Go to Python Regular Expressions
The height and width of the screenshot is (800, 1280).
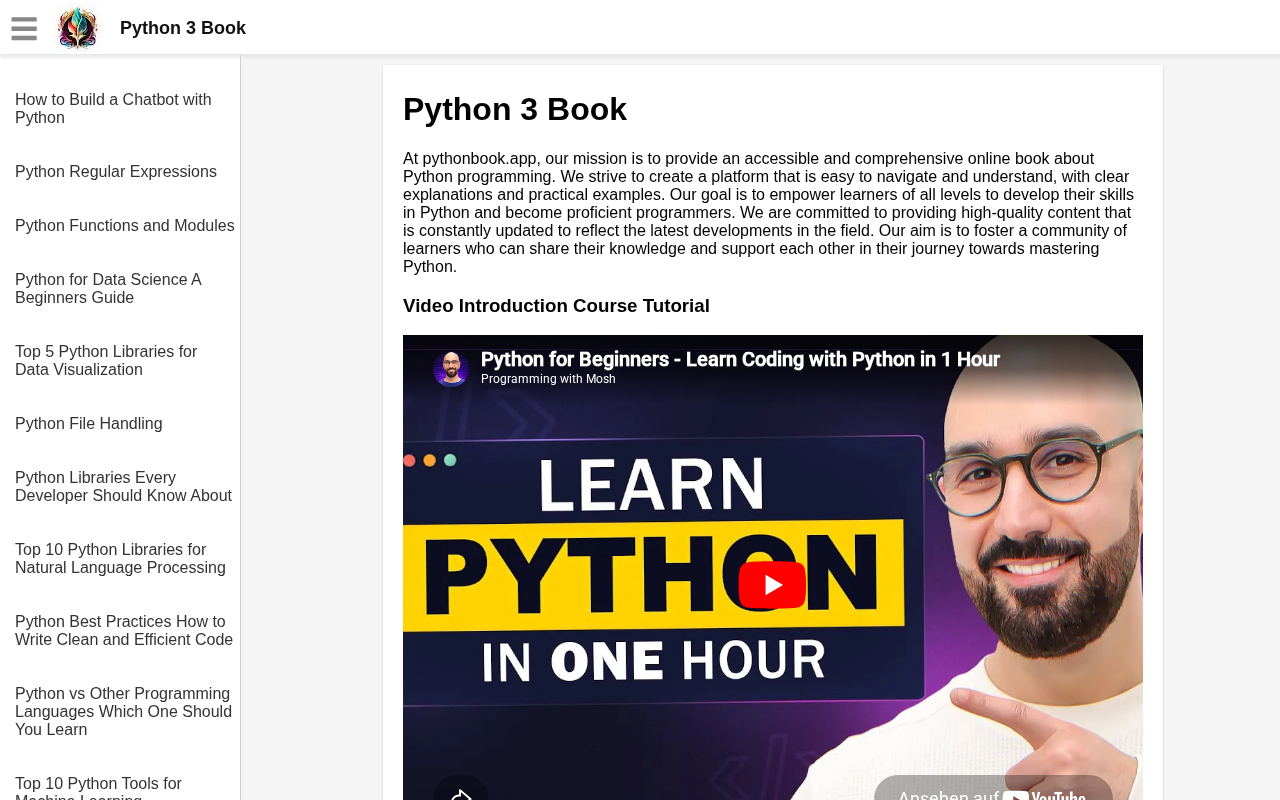coord(116,172)
